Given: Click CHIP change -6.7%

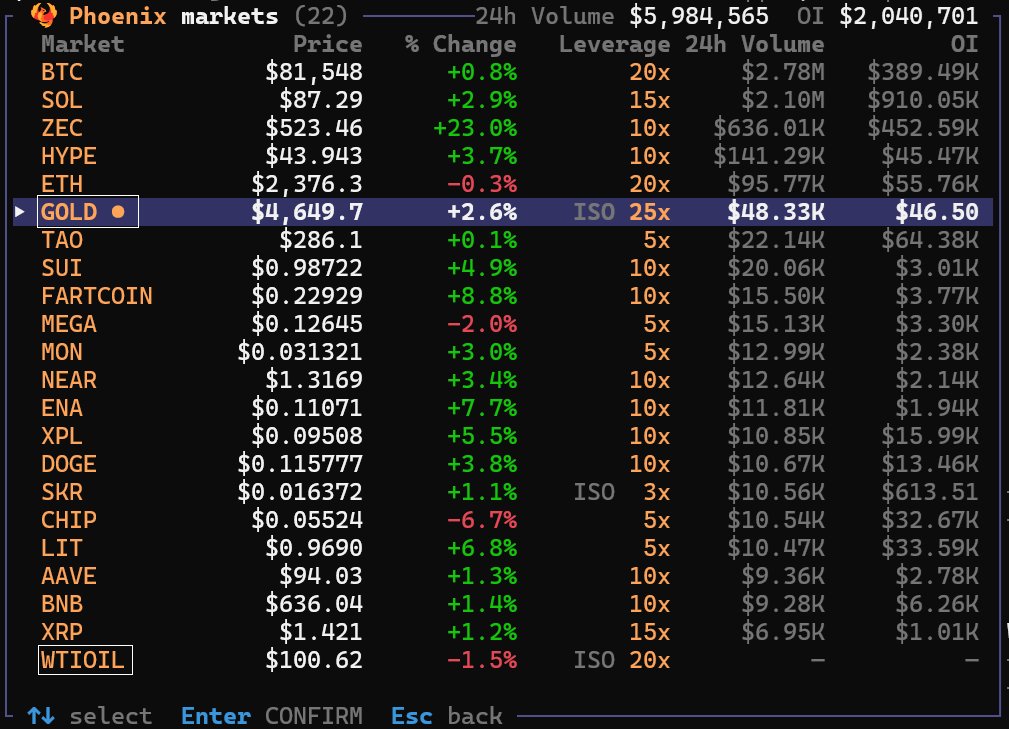Looking at the screenshot, I should click(482, 520).
